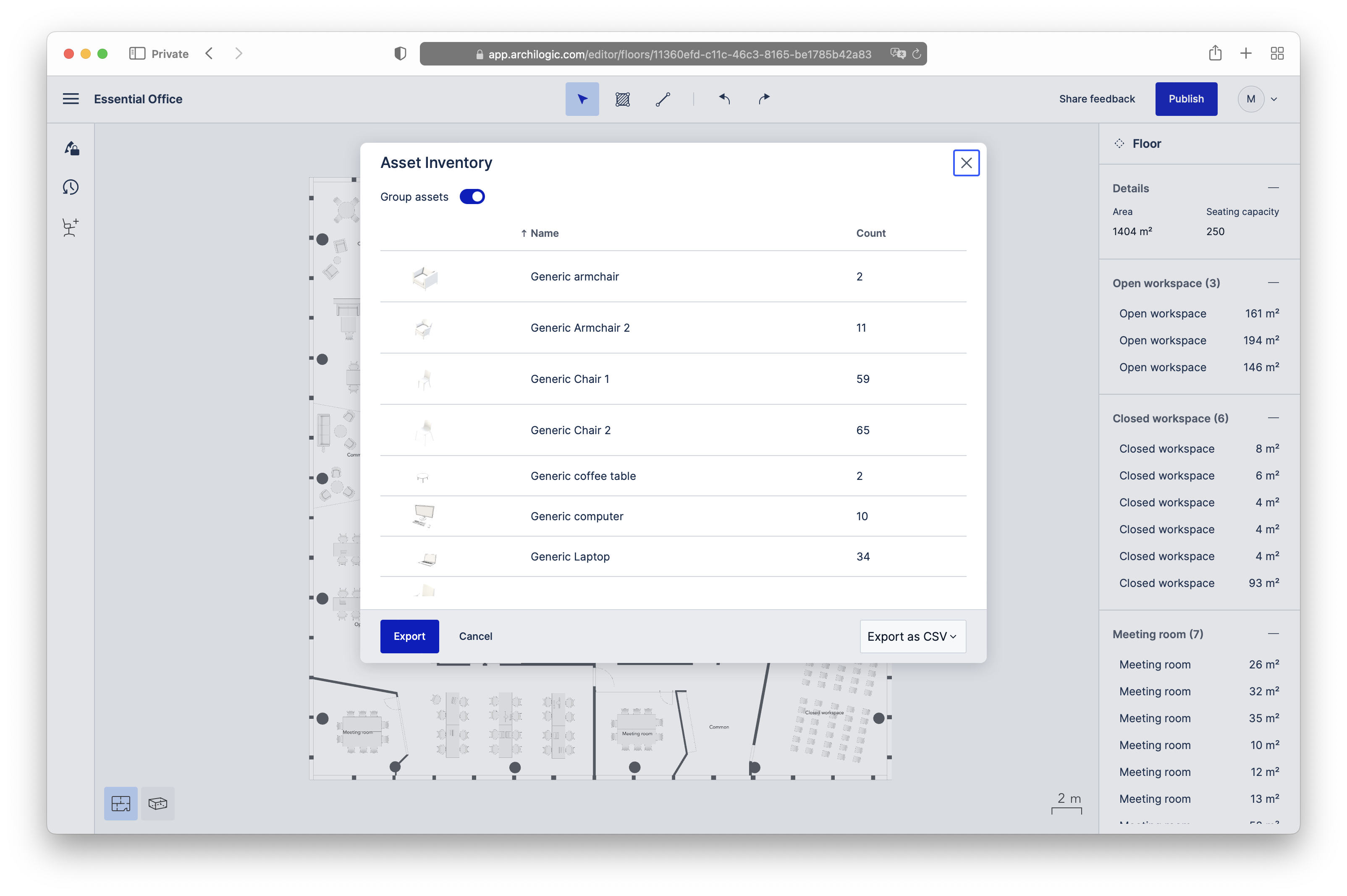Image resolution: width=1347 pixels, height=896 pixels.
Task: Toggle the Group assets switch
Action: tap(472, 196)
